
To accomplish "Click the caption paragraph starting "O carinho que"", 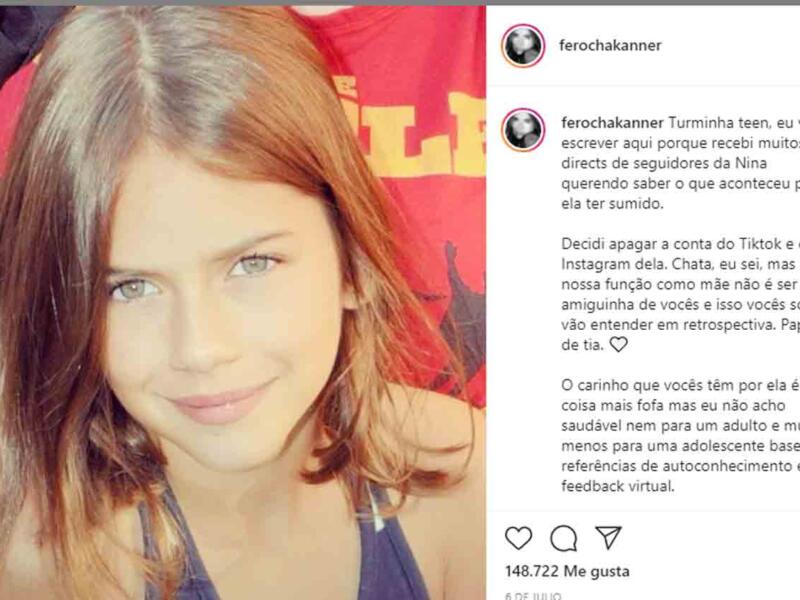I will pyautogui.click(x=681, y=435).
